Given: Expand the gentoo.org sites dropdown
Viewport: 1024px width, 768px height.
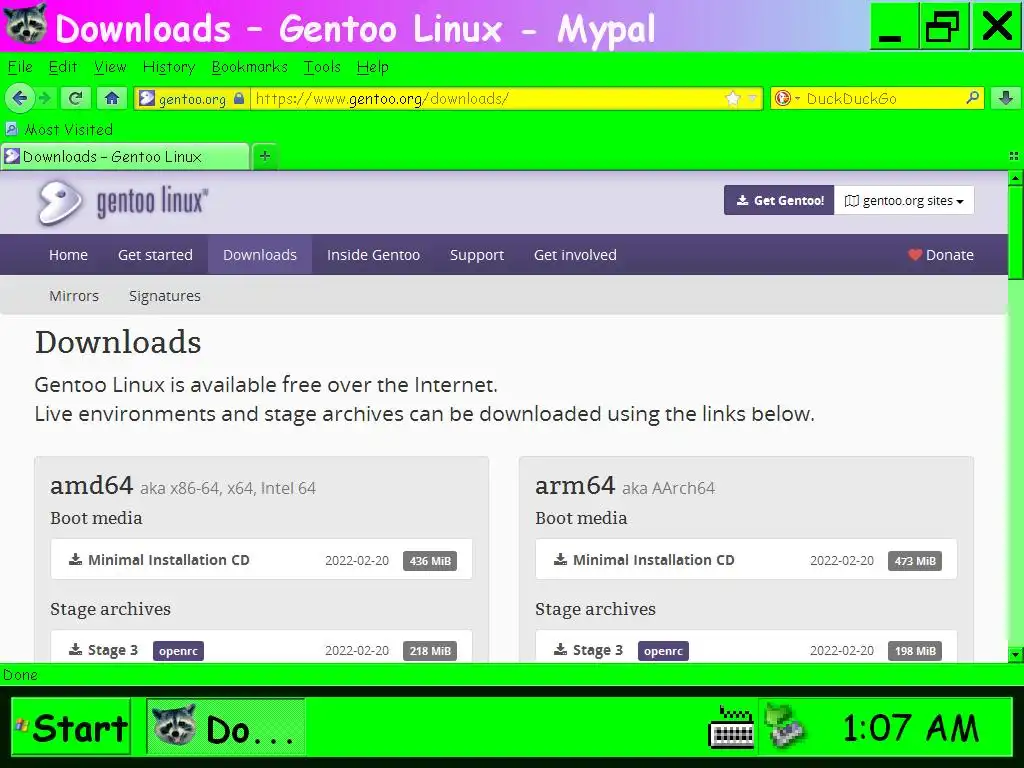Looking at the screenshot, I should (x=904, y=200).
